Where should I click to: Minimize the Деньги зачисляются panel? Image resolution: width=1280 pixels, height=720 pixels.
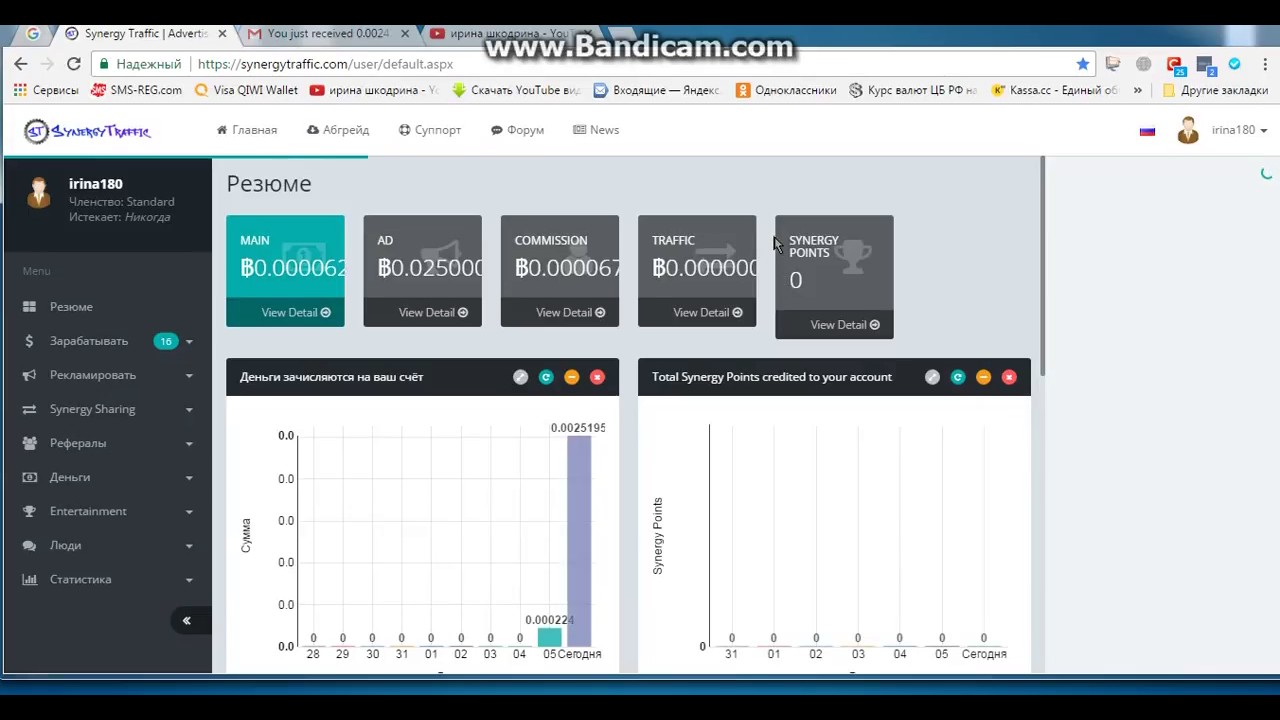coord(571,377)
